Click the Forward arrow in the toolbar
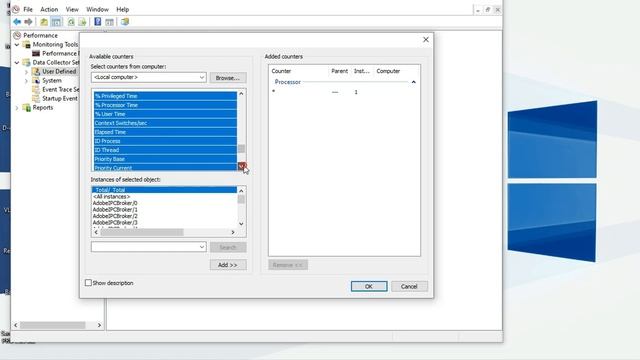 pyautogui.click(x=28, y=22)
